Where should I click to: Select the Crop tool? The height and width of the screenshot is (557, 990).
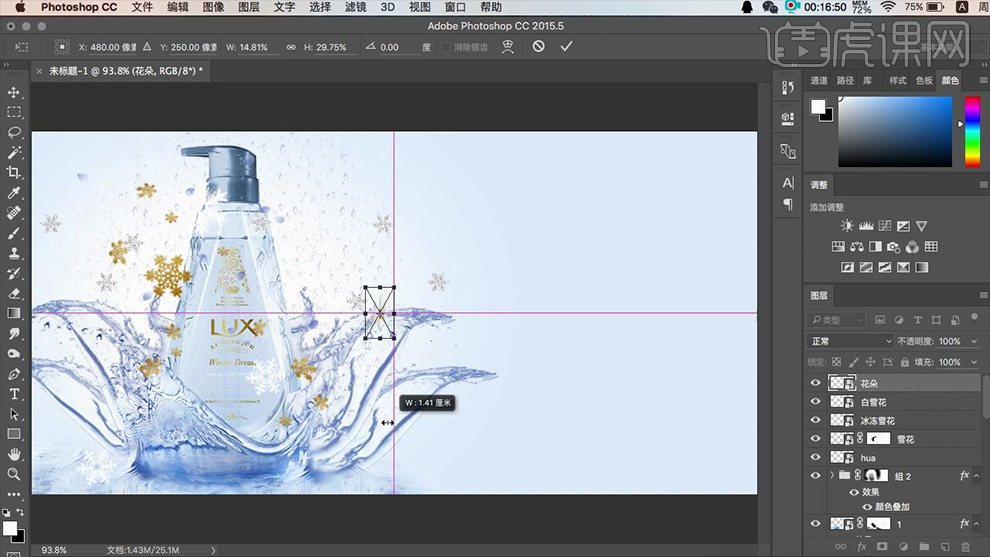click(x=14, y=173)
